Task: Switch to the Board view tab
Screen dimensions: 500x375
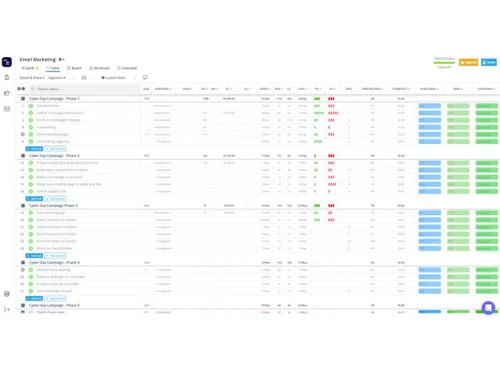Action: point(74,68)
